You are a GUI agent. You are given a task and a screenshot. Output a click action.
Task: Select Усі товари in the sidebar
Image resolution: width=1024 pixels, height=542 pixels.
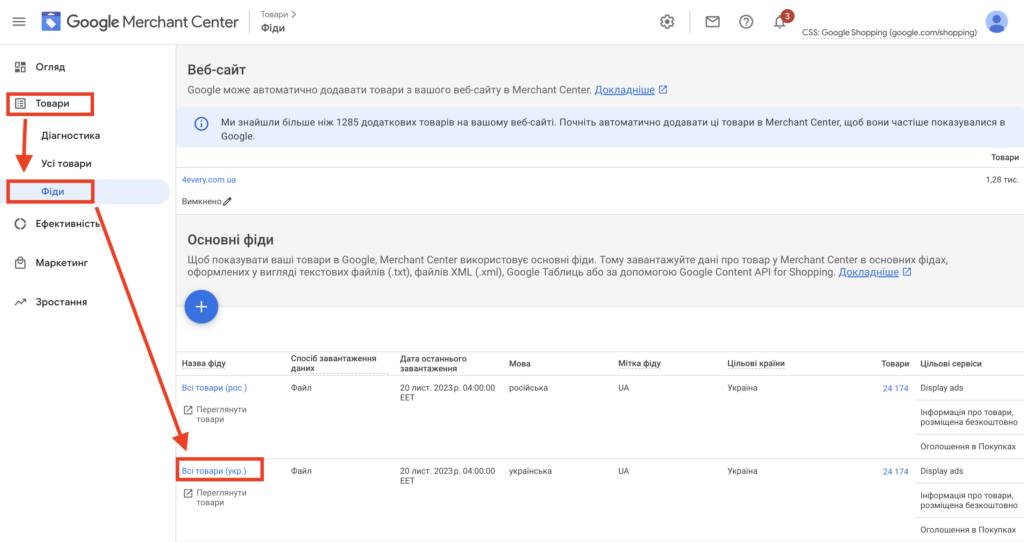[66, 163]
